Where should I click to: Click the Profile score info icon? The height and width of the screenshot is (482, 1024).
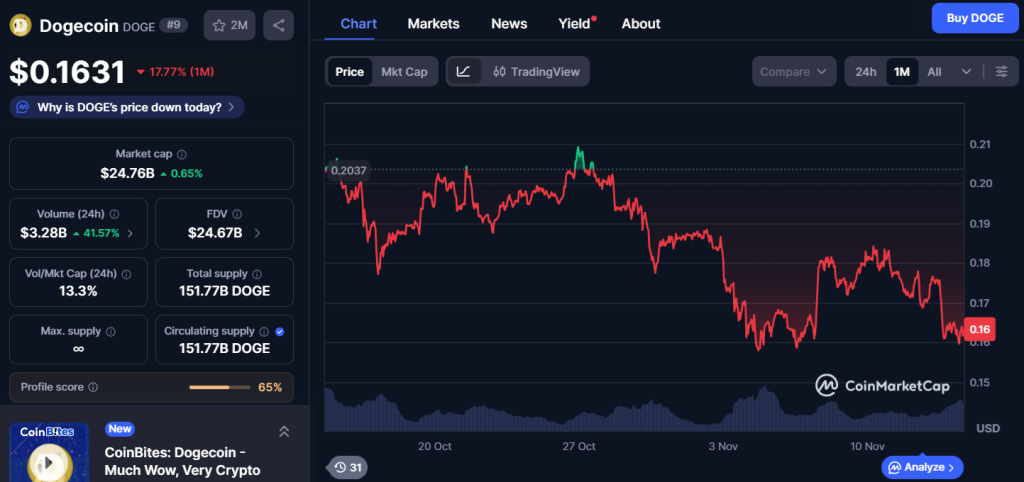click(x=93, y=387)
